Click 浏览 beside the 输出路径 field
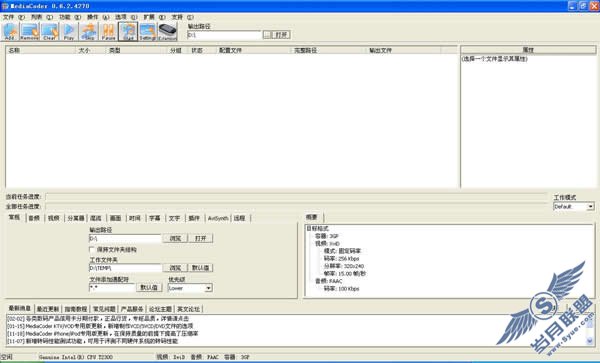This screenshot has width=600, height=363. [175, 238]
